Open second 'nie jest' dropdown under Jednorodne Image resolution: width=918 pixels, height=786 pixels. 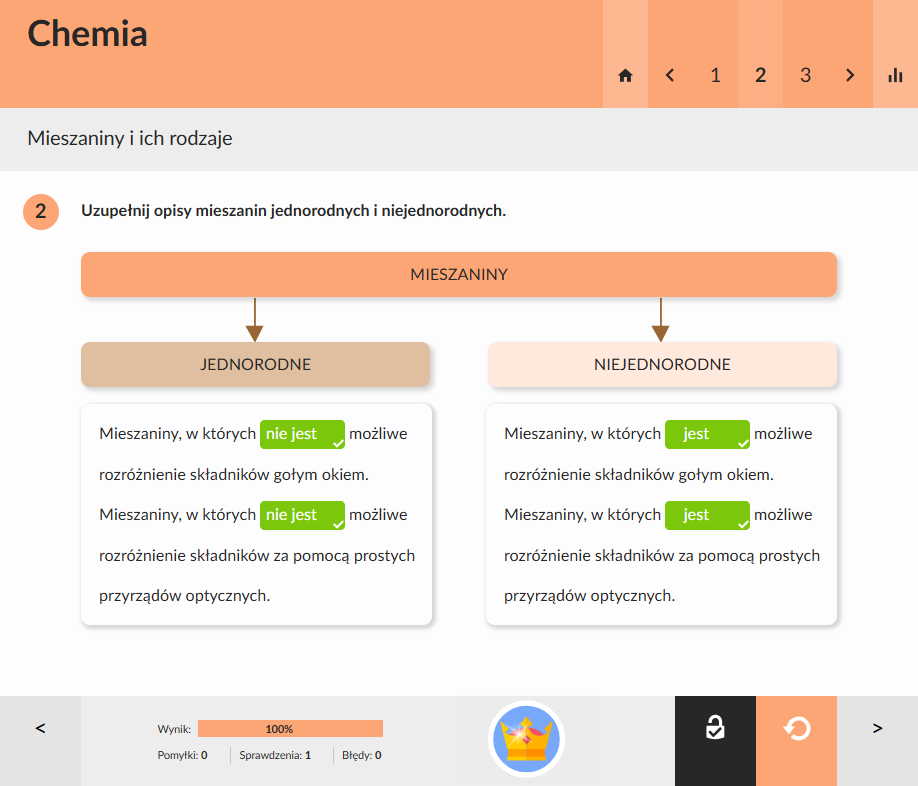(302, 515)
